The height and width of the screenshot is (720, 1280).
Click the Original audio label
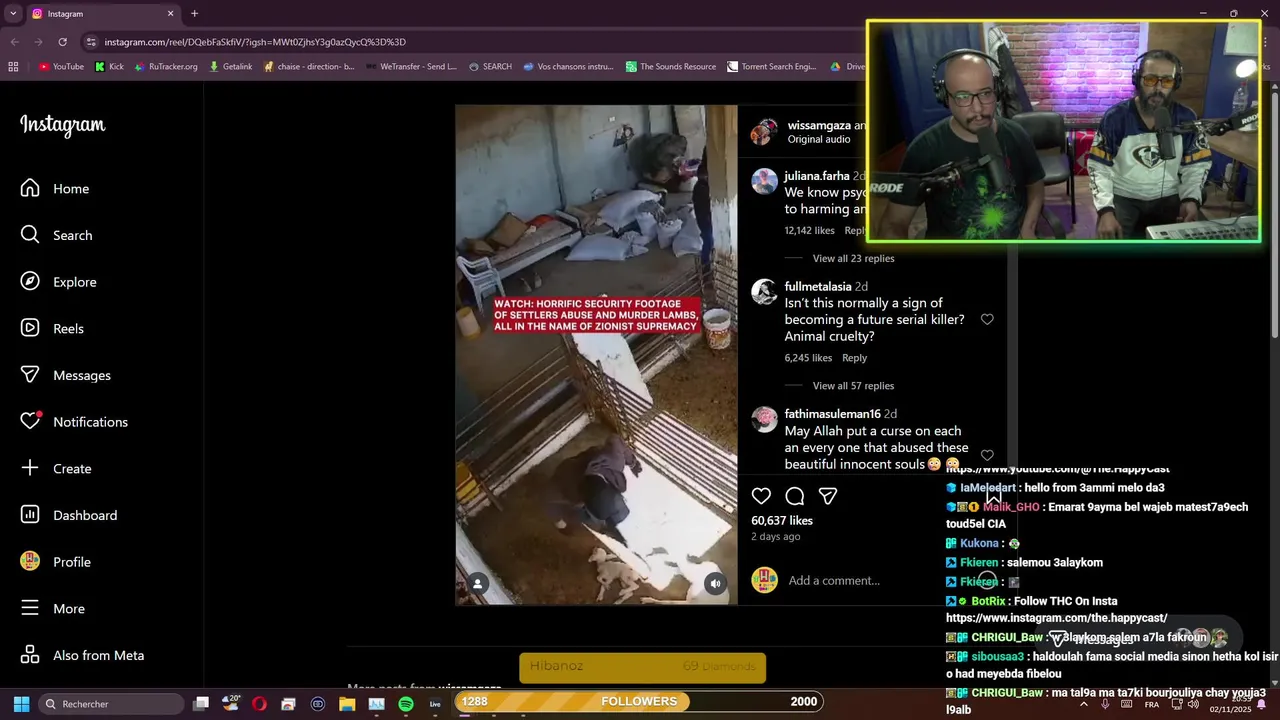tap(819, 139)
